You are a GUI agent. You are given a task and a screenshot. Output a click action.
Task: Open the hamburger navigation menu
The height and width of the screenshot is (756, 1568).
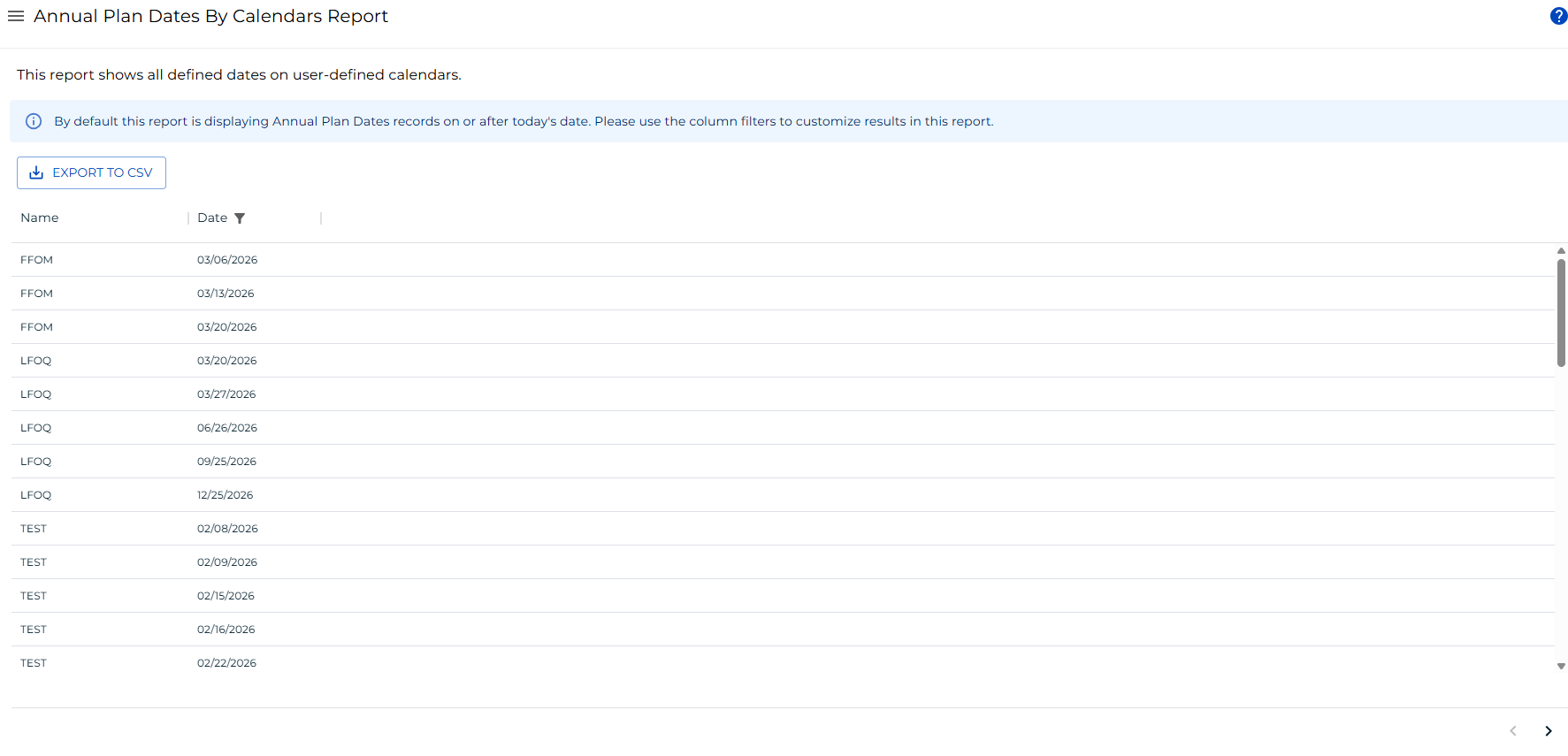point(16,16)
